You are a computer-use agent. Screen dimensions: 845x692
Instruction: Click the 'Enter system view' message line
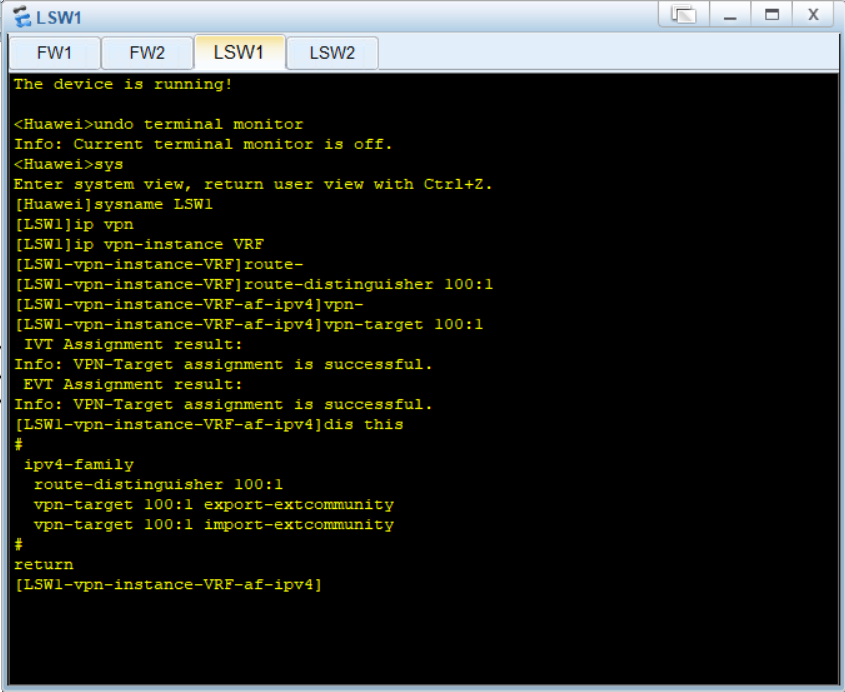tap(253, 184)
